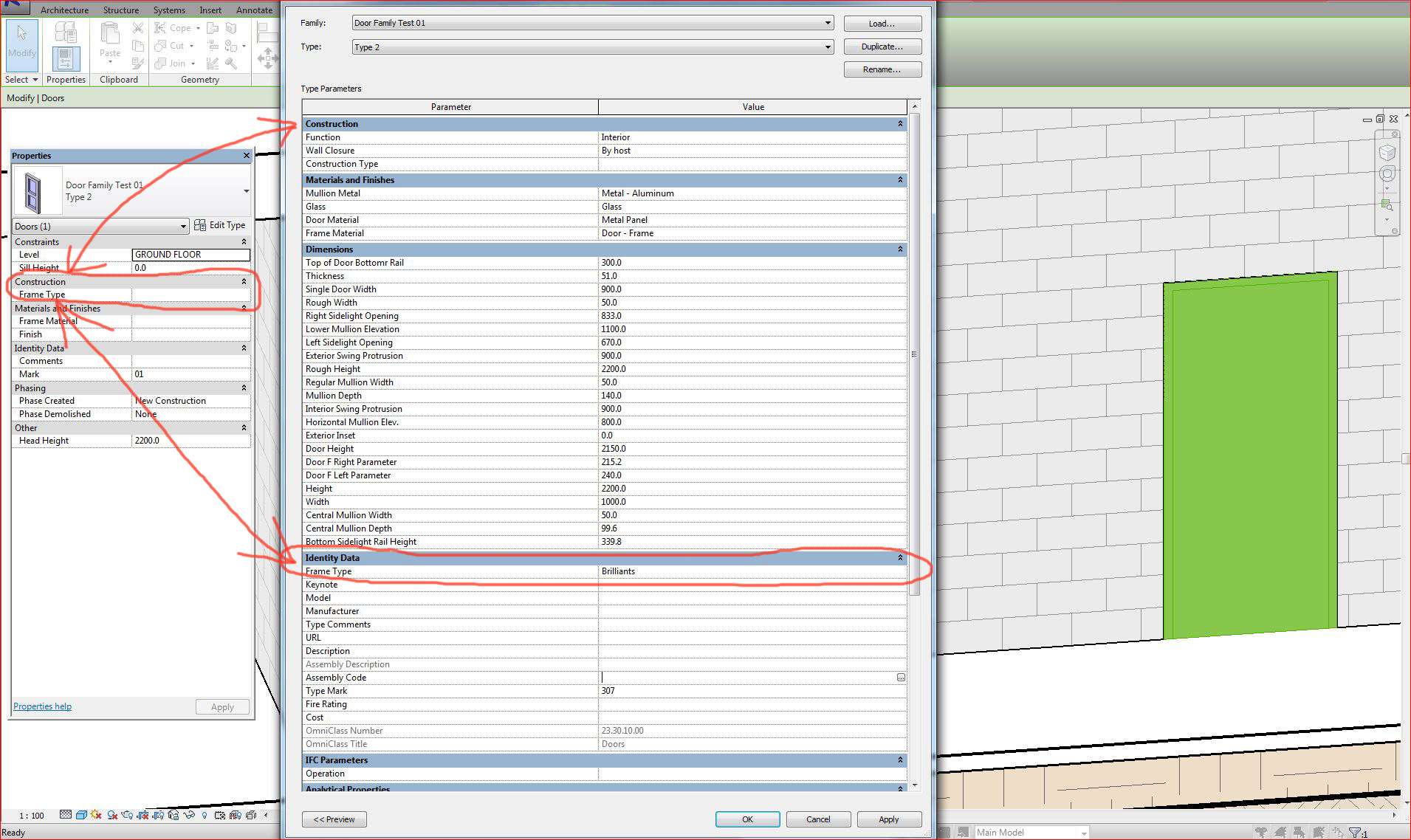Screen dimensions: 1411x840
Task: Click the Copy to Clipboard icon
Action: point(138,46)
